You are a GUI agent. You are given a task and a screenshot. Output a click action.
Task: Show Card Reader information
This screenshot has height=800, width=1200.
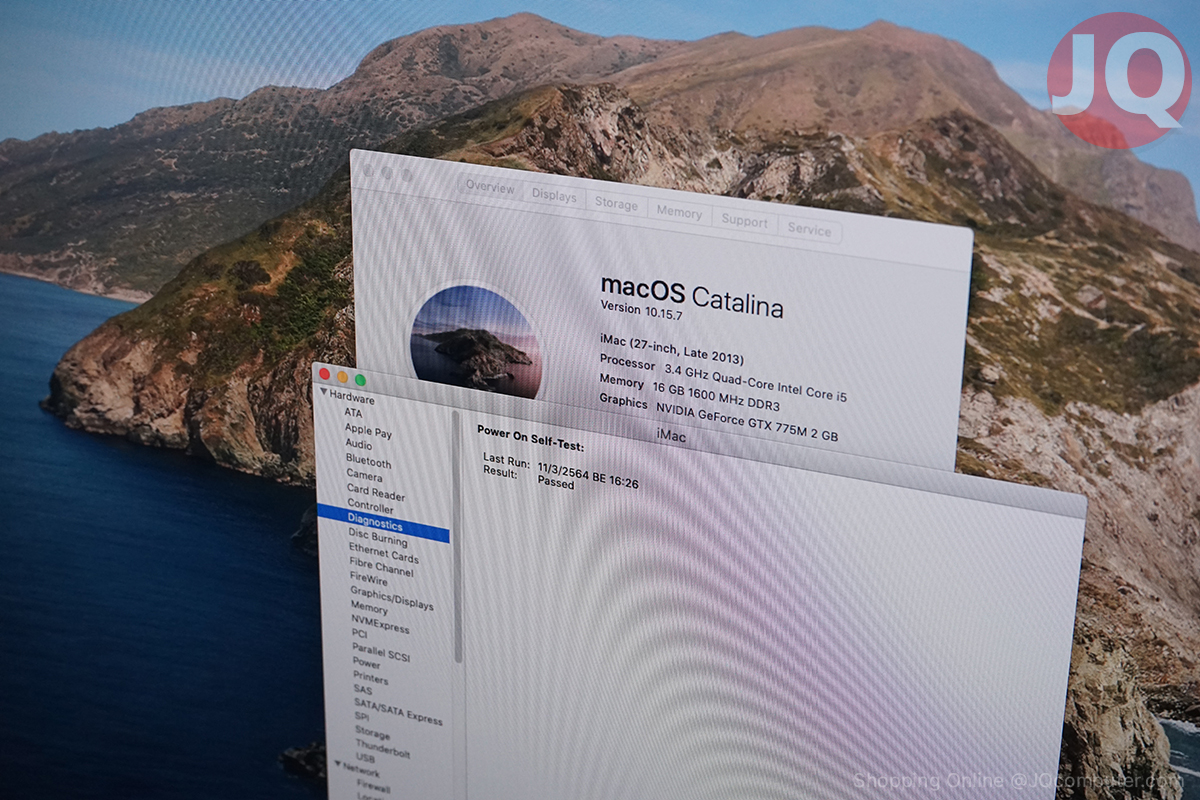376,493
